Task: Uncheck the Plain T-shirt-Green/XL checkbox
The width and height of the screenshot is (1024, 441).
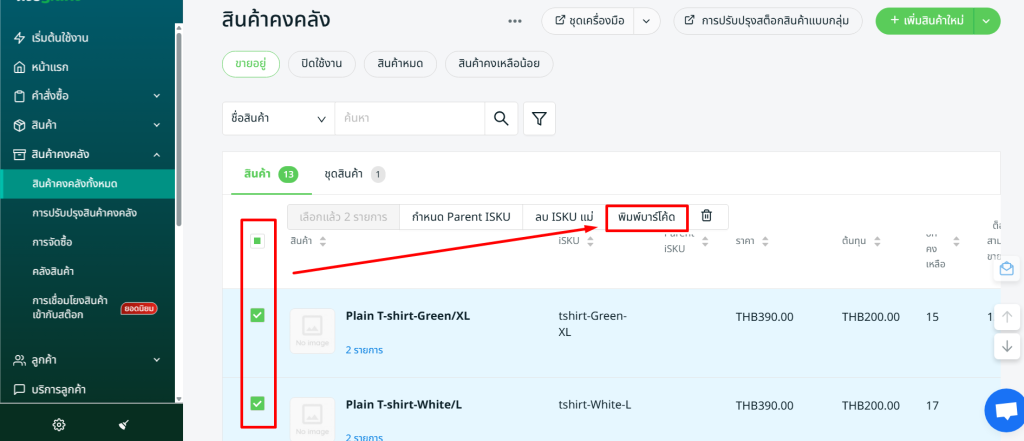Action: (257, 315)
